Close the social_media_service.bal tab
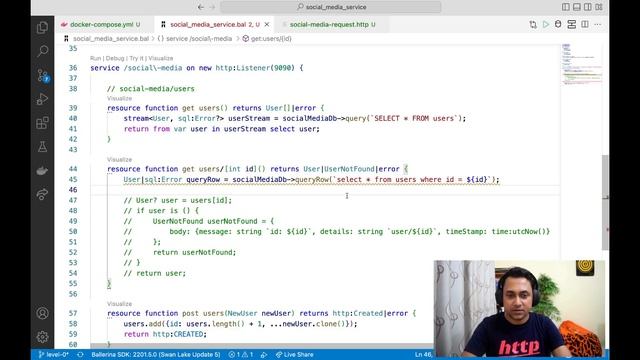 267,24
